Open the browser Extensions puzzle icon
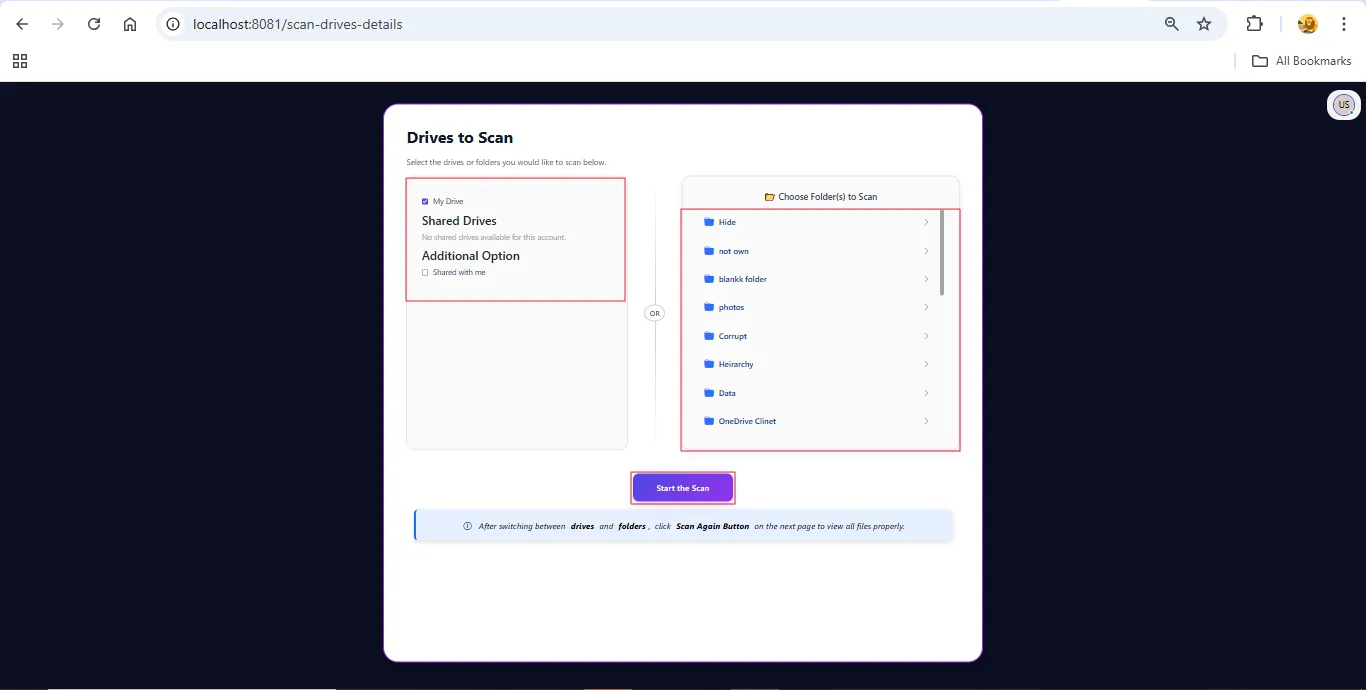The image size is (1366, 690). point(1254,24)
